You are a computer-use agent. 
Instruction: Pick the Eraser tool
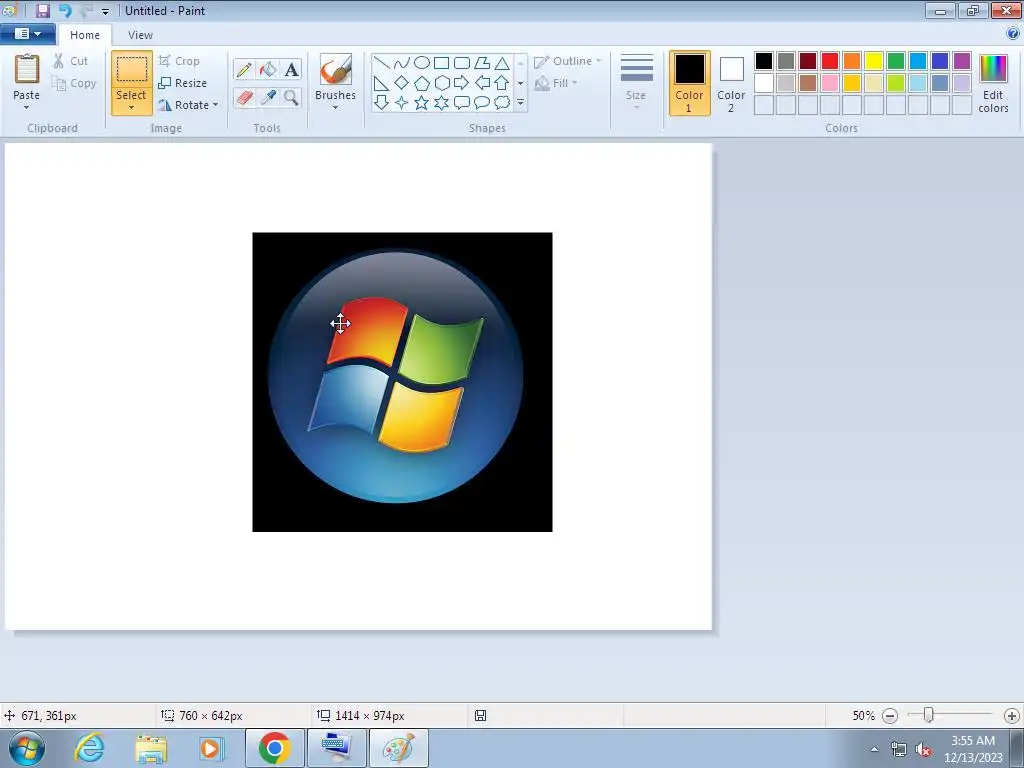pyautogui.click(x=244, y=97)
